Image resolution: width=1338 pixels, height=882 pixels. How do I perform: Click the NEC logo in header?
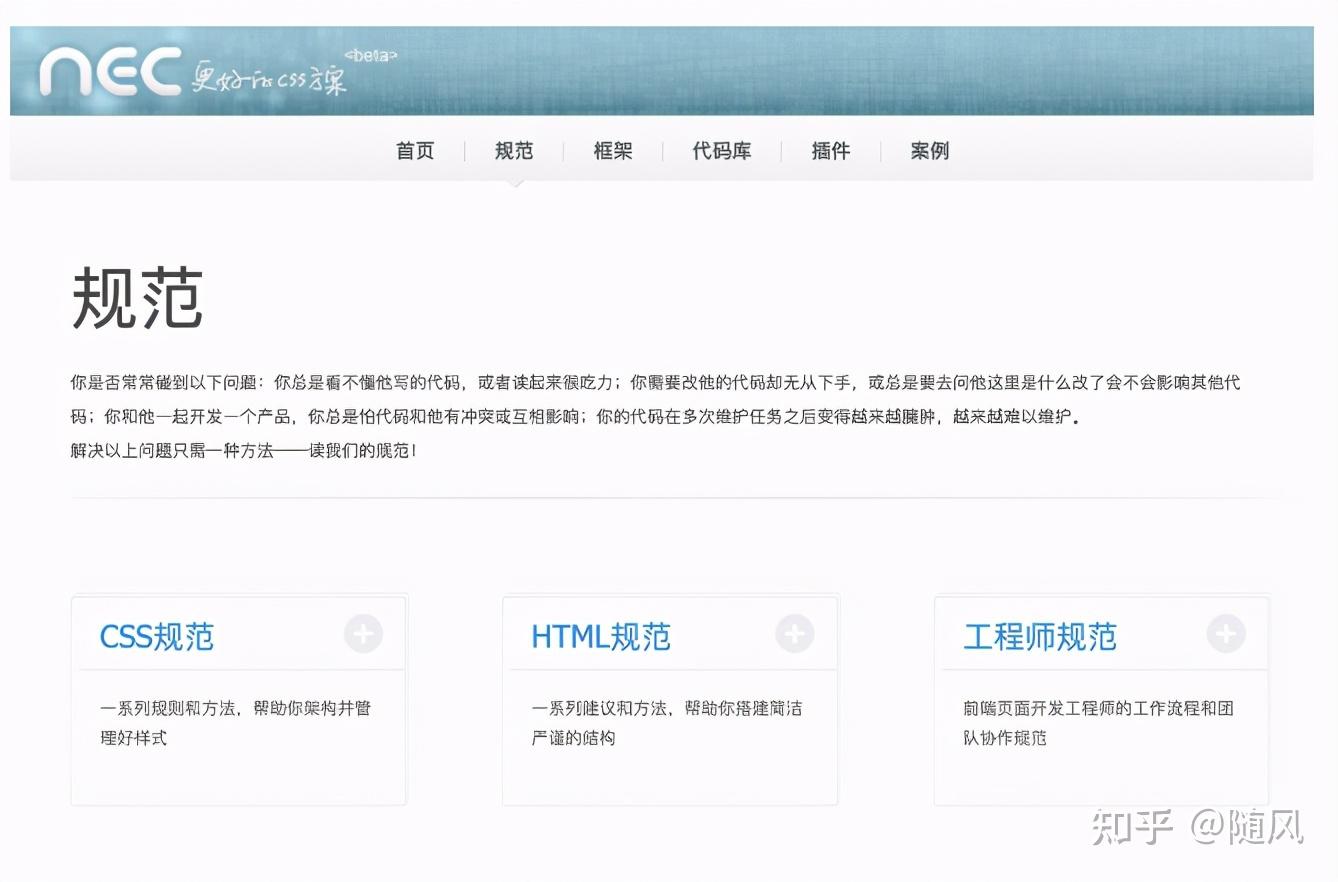pos(110,72)
